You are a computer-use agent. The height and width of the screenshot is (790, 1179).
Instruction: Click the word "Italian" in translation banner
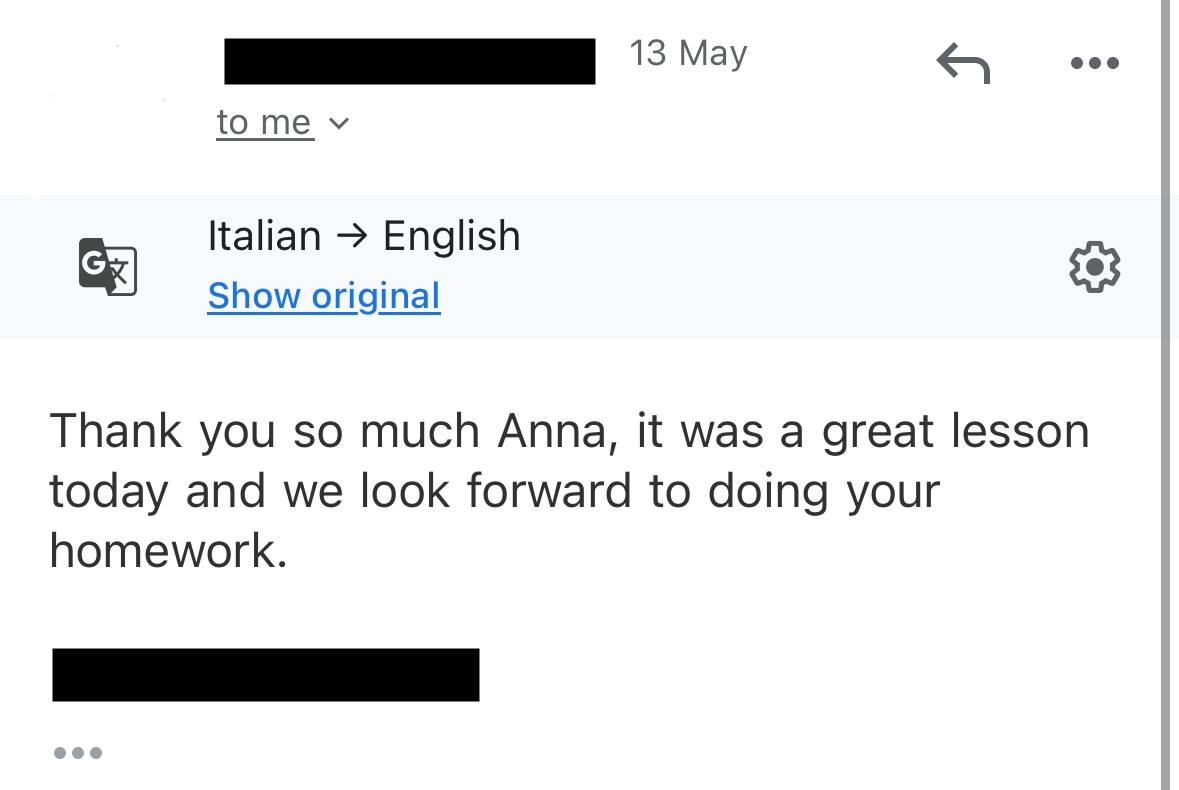tap(264, 237)
